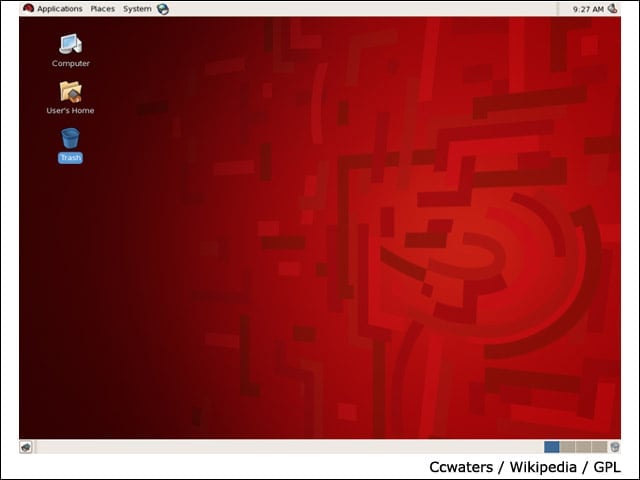Switch to the active blue workspace one
The height and width of the screenshot is (480, 640).
[551, 447]
